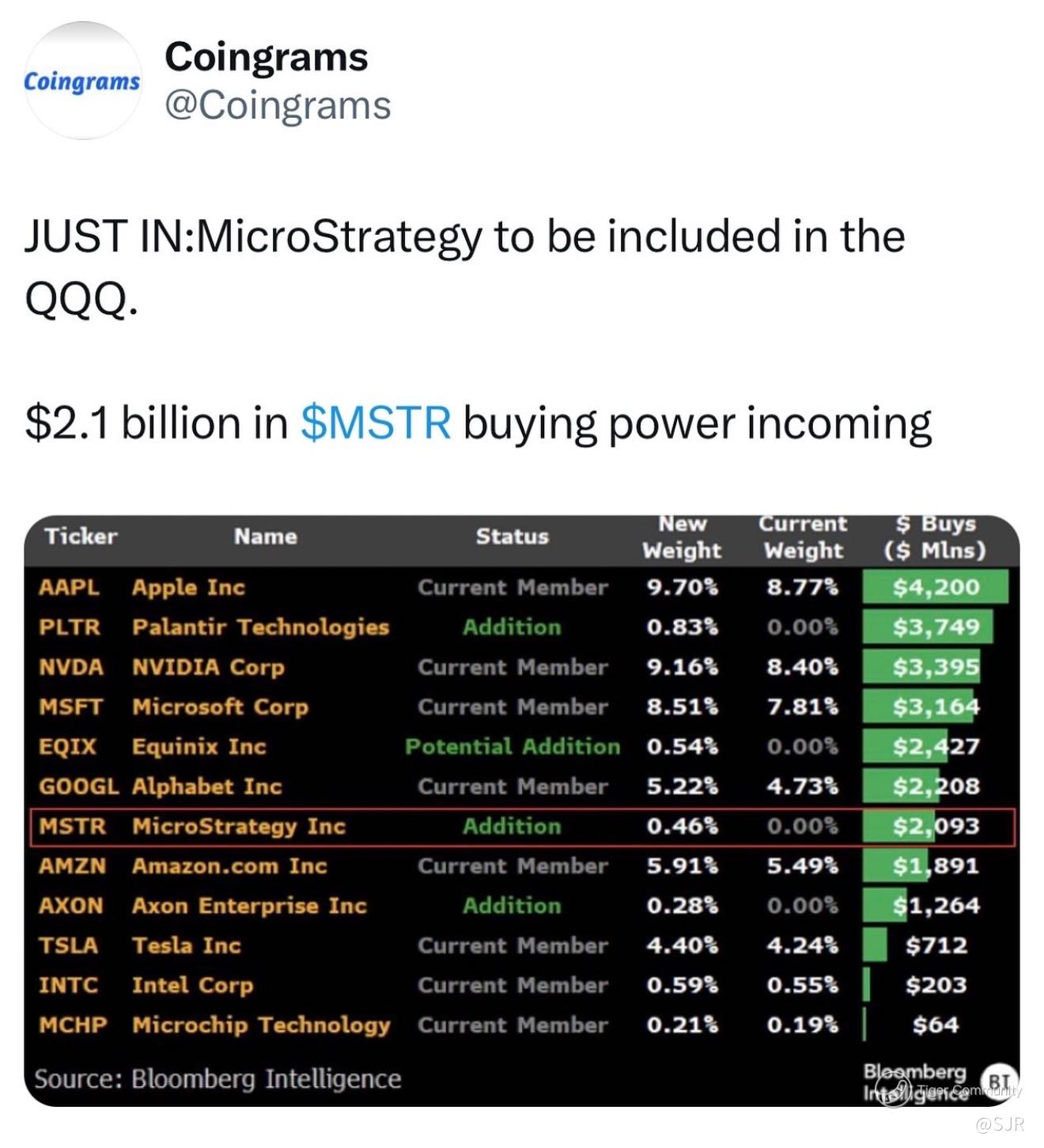The image size is (1044, 1148).
Task: Click the Coingrams profile avatar
Action: (83, 81)
